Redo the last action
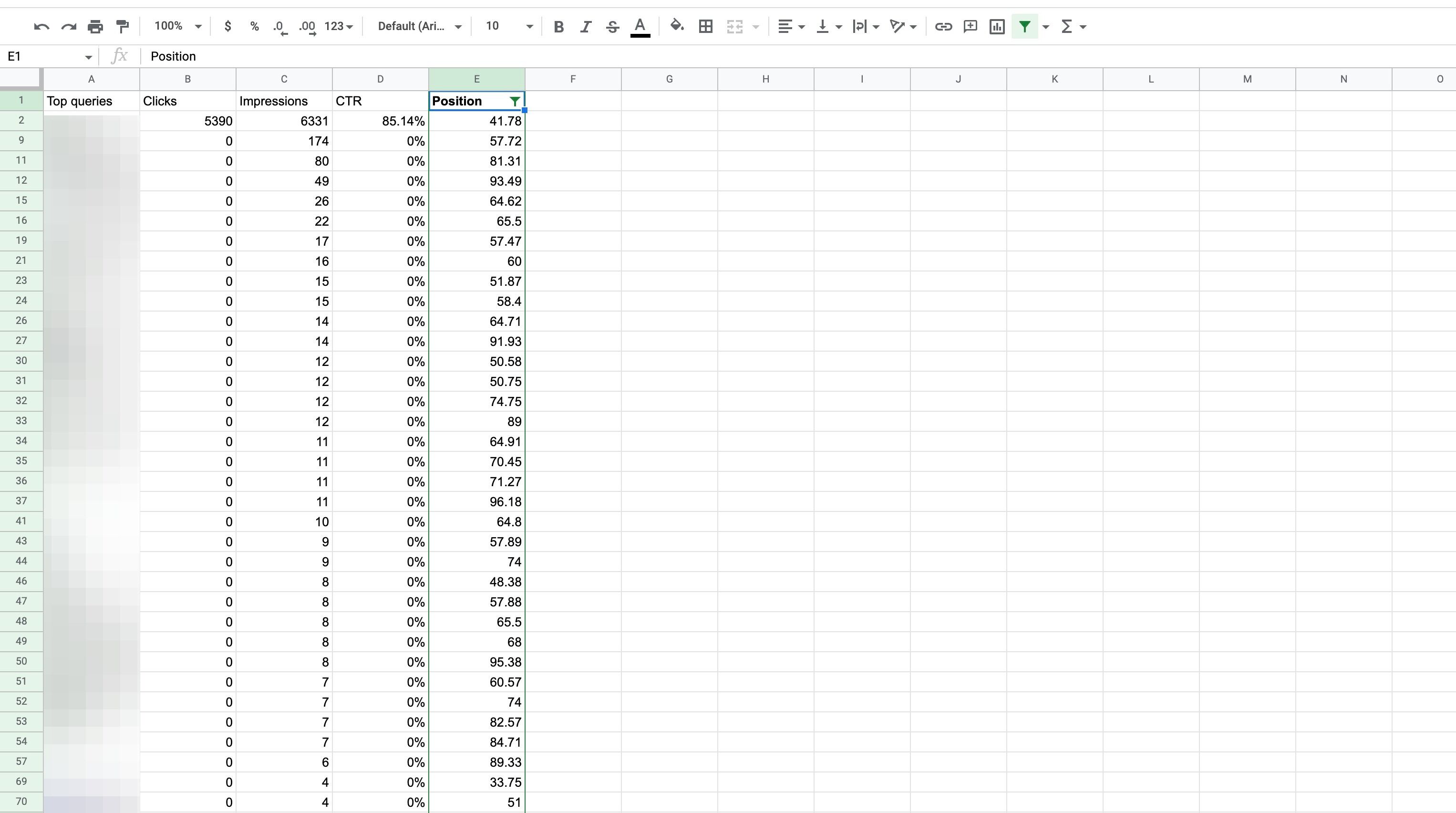This screenshot has height=813, width=1456. click(68, 27)
